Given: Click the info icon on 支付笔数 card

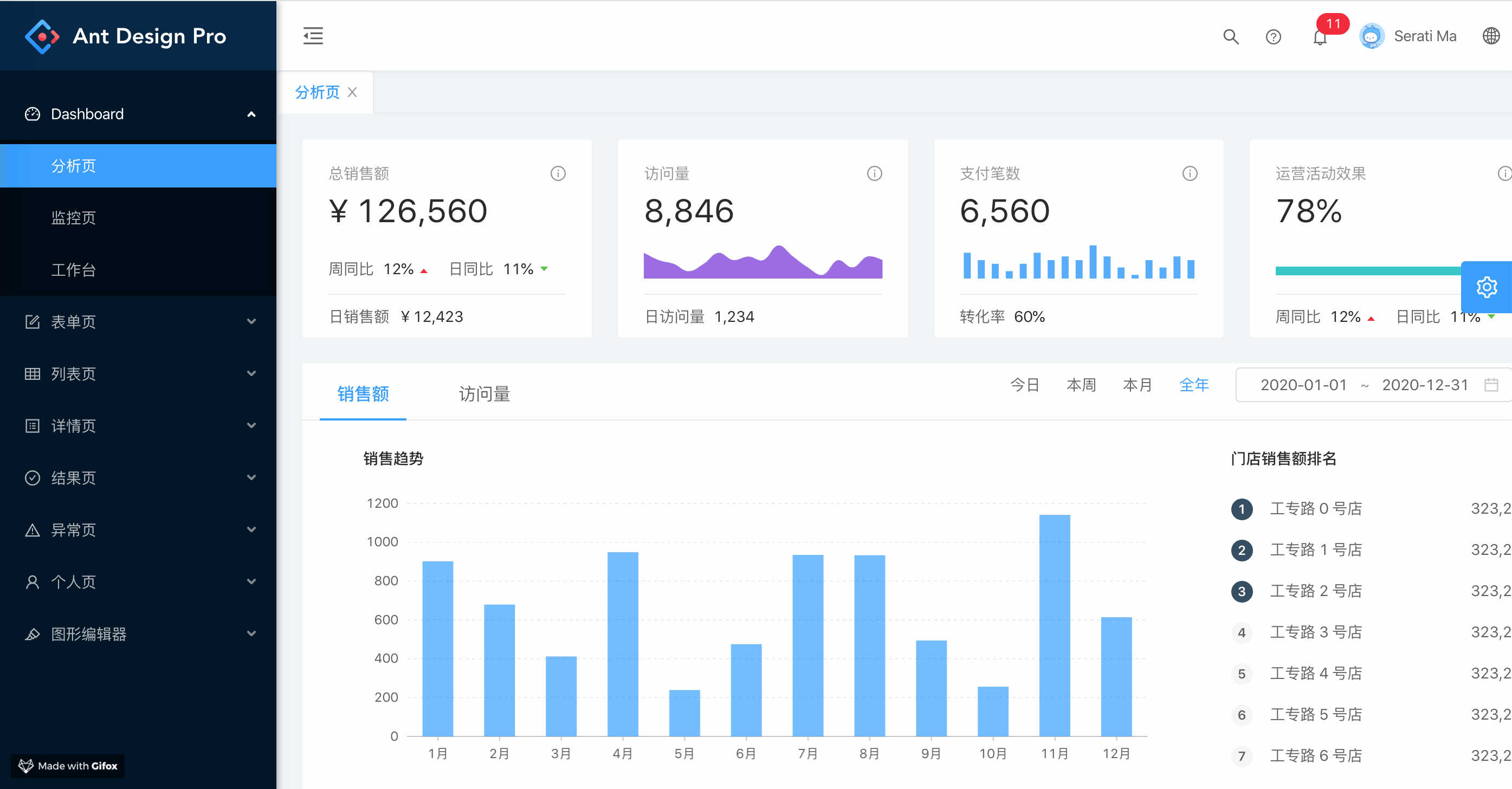Looking at the screenshot, I should (1190, 173).
